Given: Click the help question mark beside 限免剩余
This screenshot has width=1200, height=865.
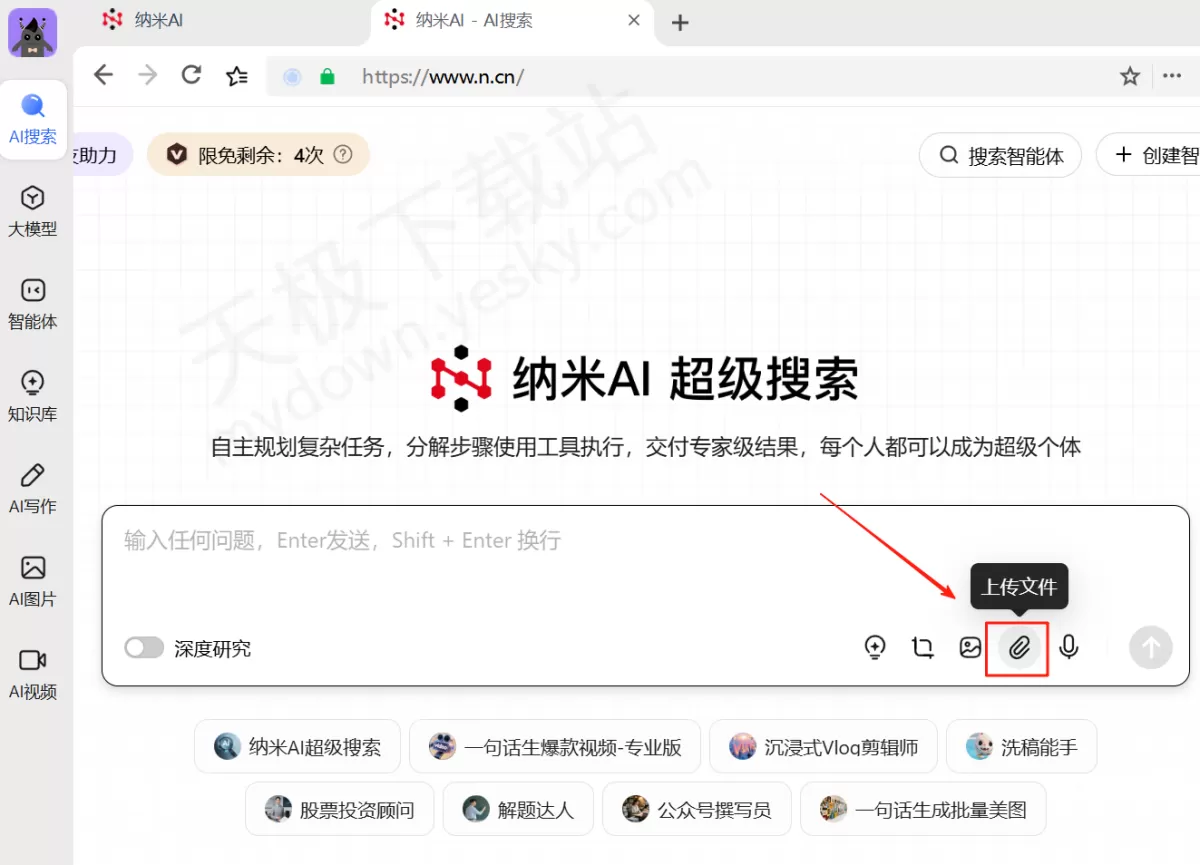Looking at the screenshot, I should click(343, 155).
